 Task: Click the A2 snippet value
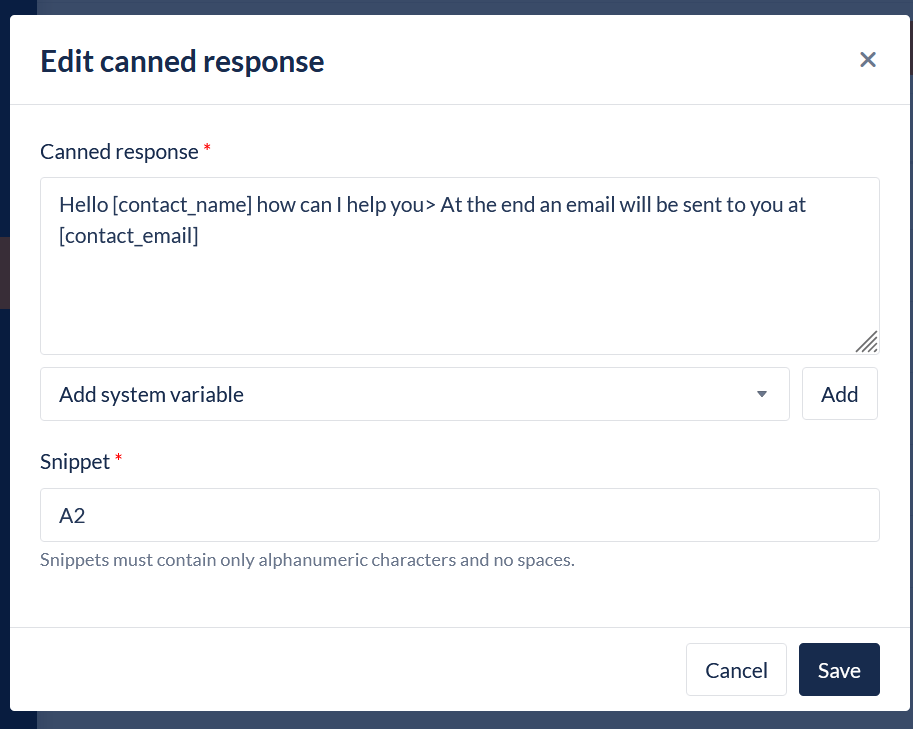[x=72, y=516]
